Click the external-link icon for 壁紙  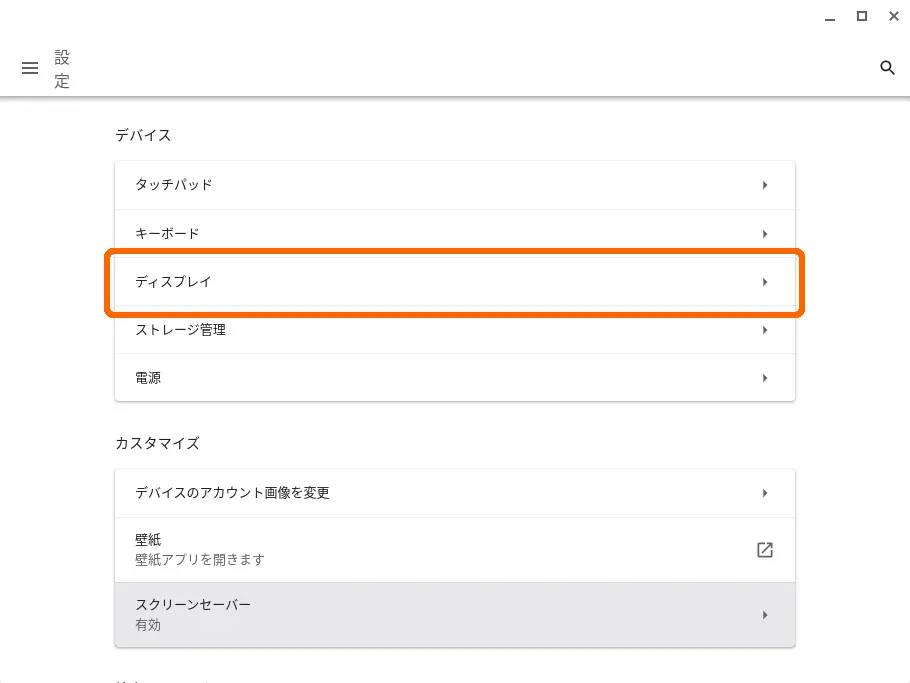(x=765, y=550)
